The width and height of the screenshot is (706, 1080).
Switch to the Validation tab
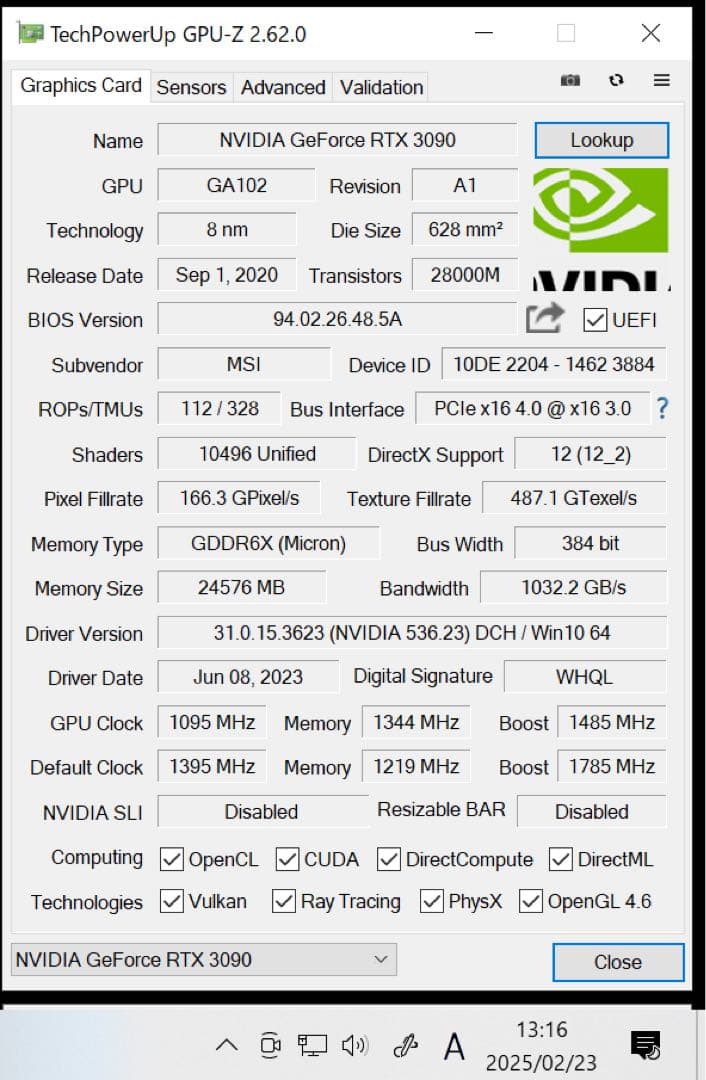pos(381,87)
